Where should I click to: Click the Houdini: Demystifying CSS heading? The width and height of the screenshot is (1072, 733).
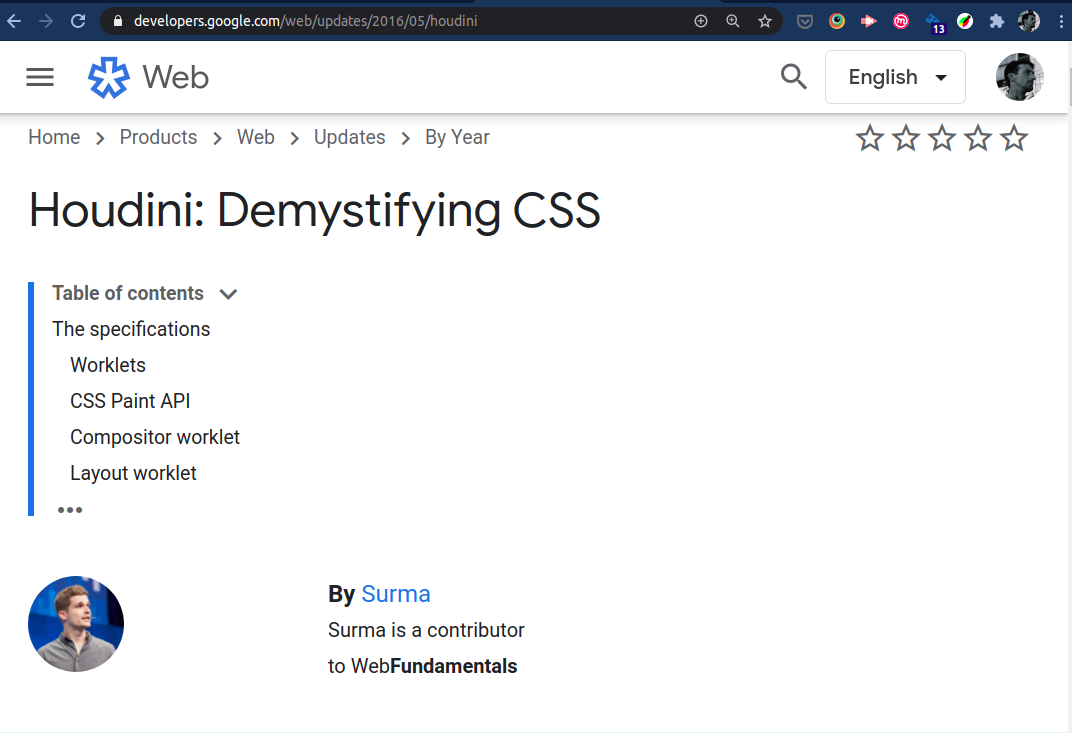coord(314,210)
